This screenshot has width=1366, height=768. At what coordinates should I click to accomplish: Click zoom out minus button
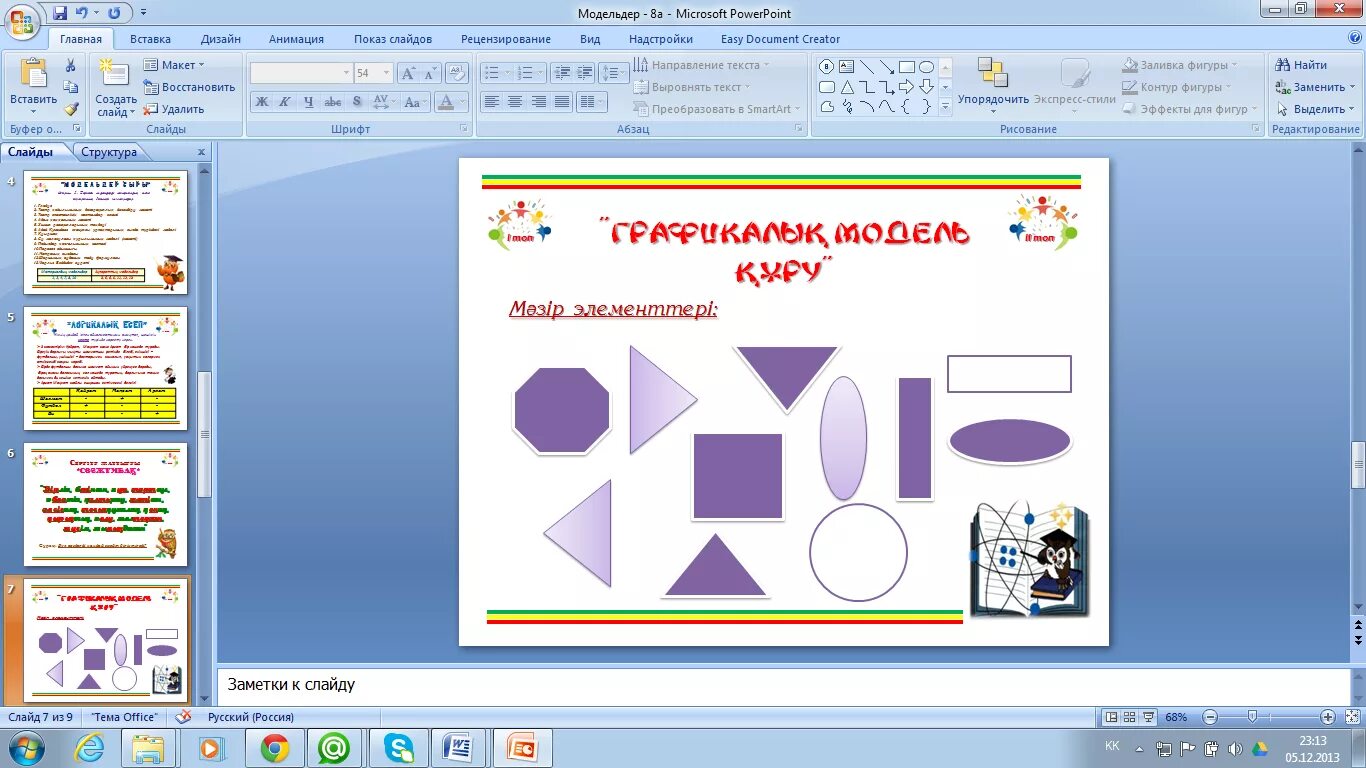coord(1210,717)
